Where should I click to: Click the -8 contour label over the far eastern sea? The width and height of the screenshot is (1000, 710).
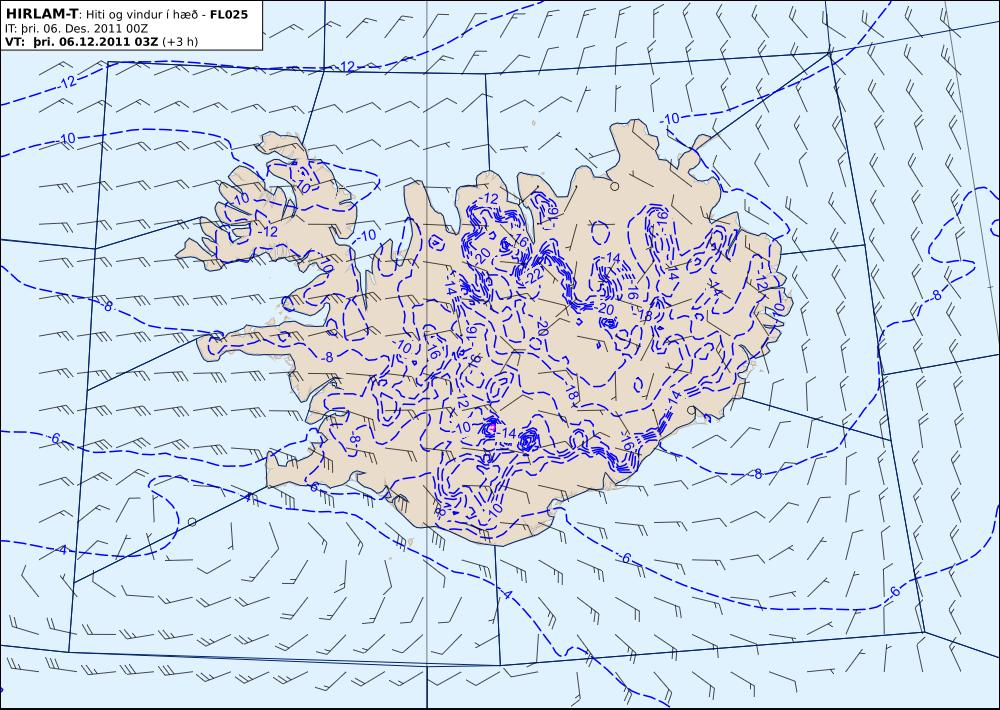pos(936,295)
